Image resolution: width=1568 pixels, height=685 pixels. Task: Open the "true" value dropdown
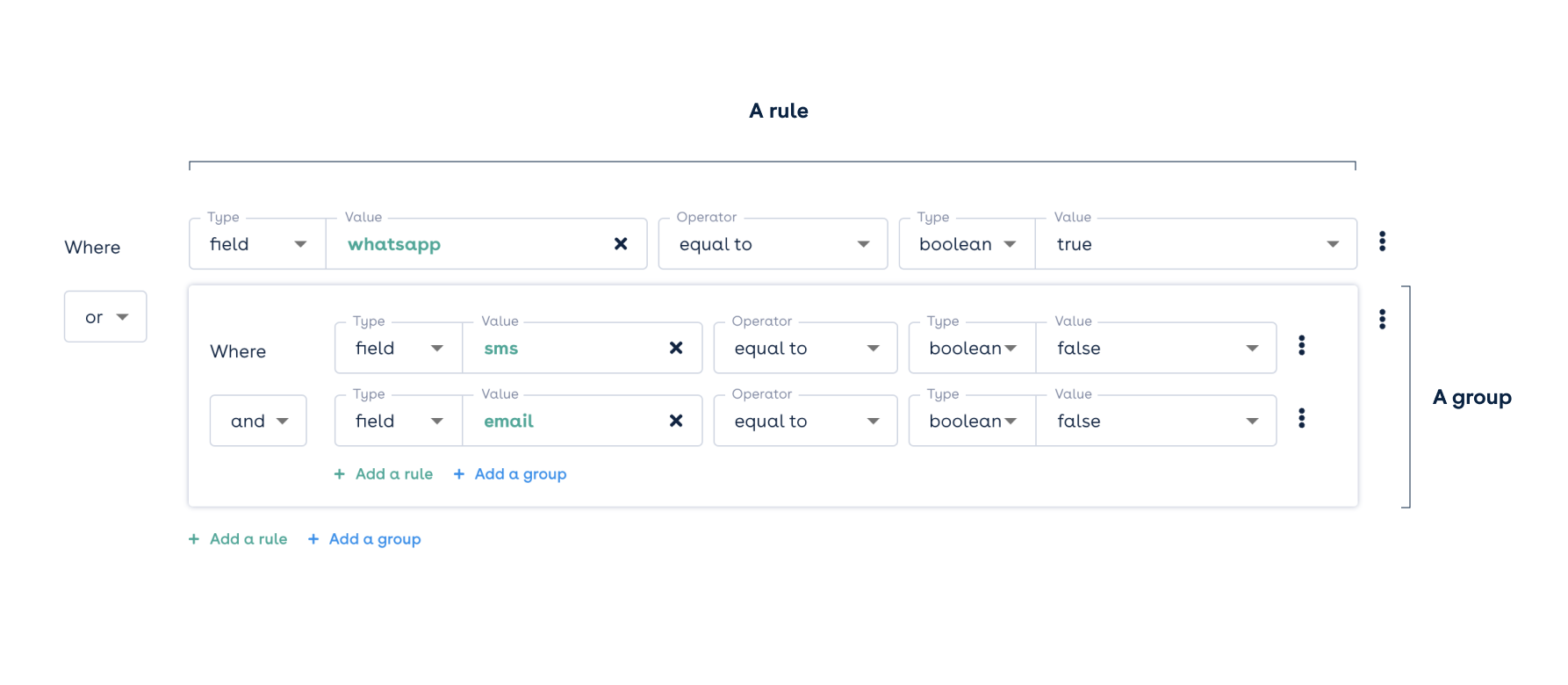(1333, 243)
